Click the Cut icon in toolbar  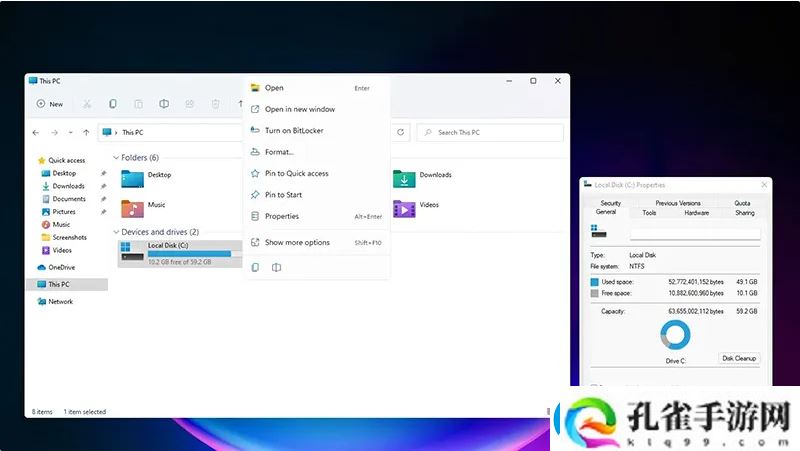coord(87,104)
